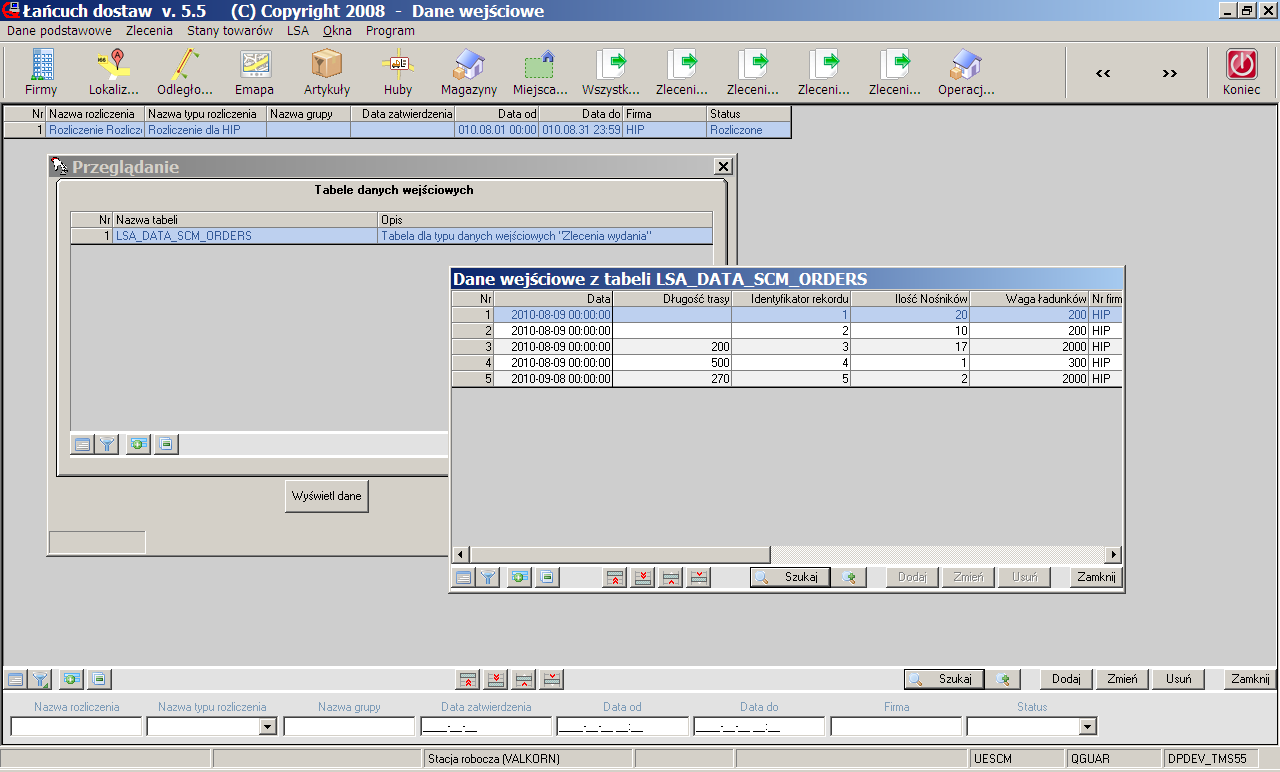Open the Status filter dropdown
Image resolution: width=1280 pixels, height=772 pixels.
pyautogui.click(x=1088, y=727)
